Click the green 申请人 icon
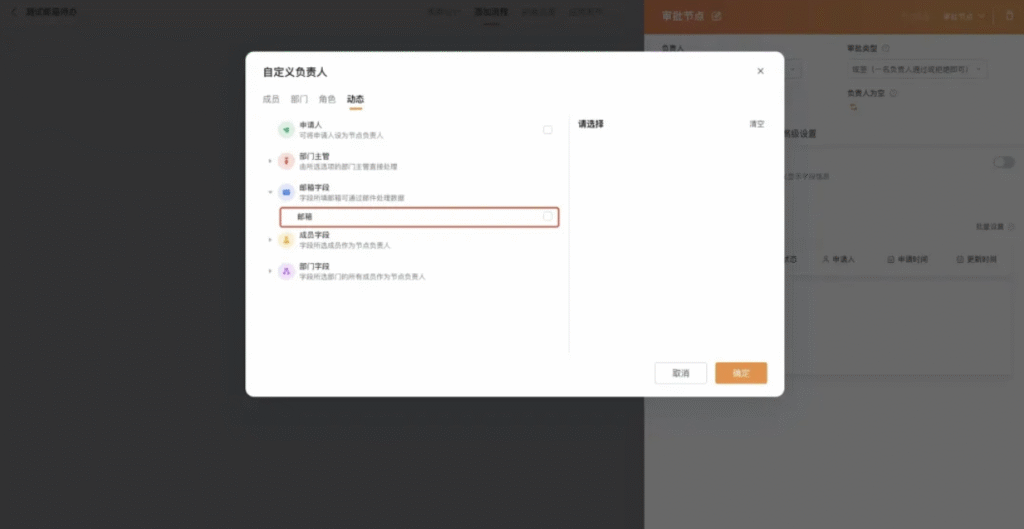Viewport: 1024px width, 529px height. [x=286, y=130]
